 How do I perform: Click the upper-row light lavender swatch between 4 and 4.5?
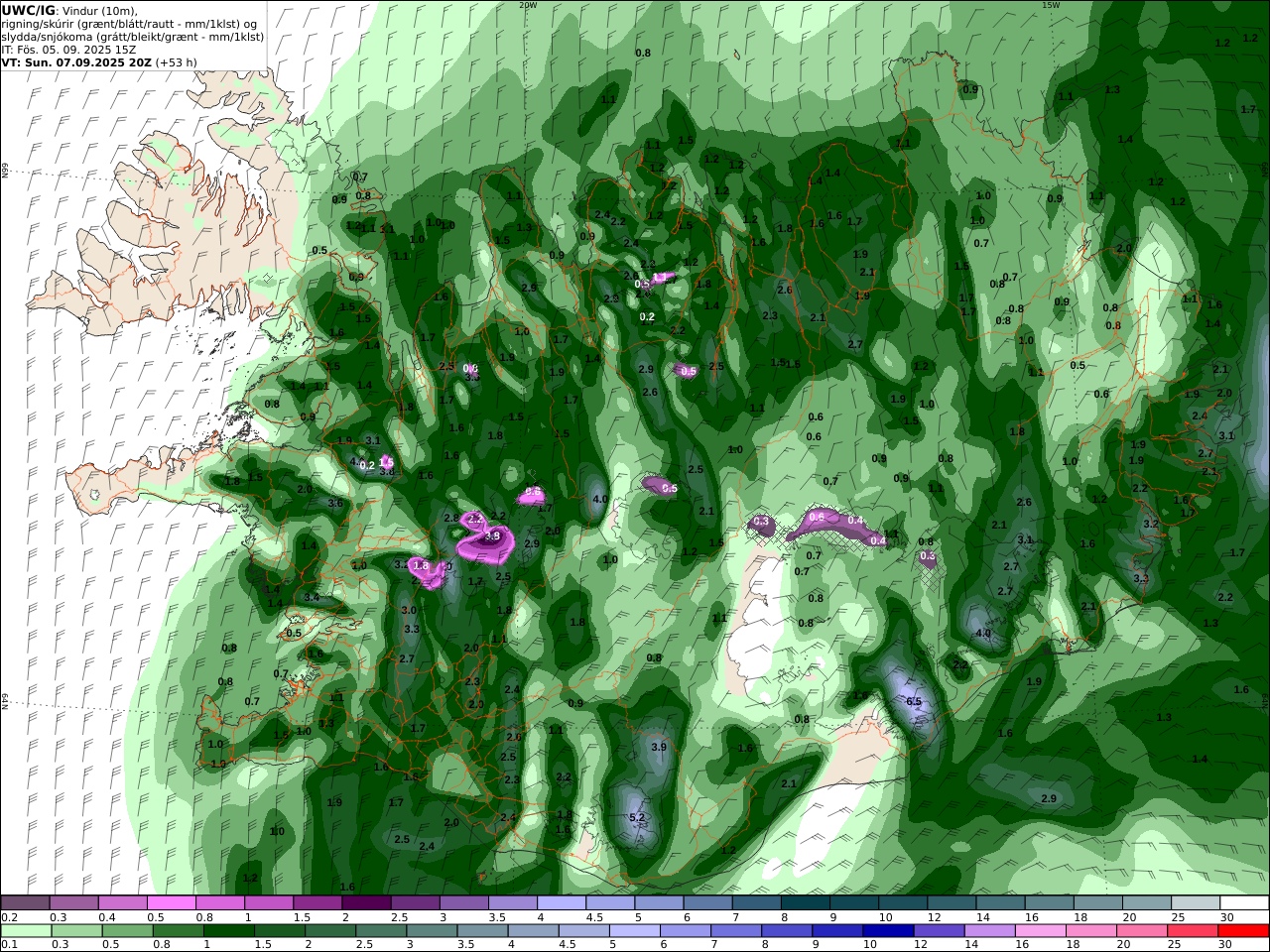[x=562, y=903]
